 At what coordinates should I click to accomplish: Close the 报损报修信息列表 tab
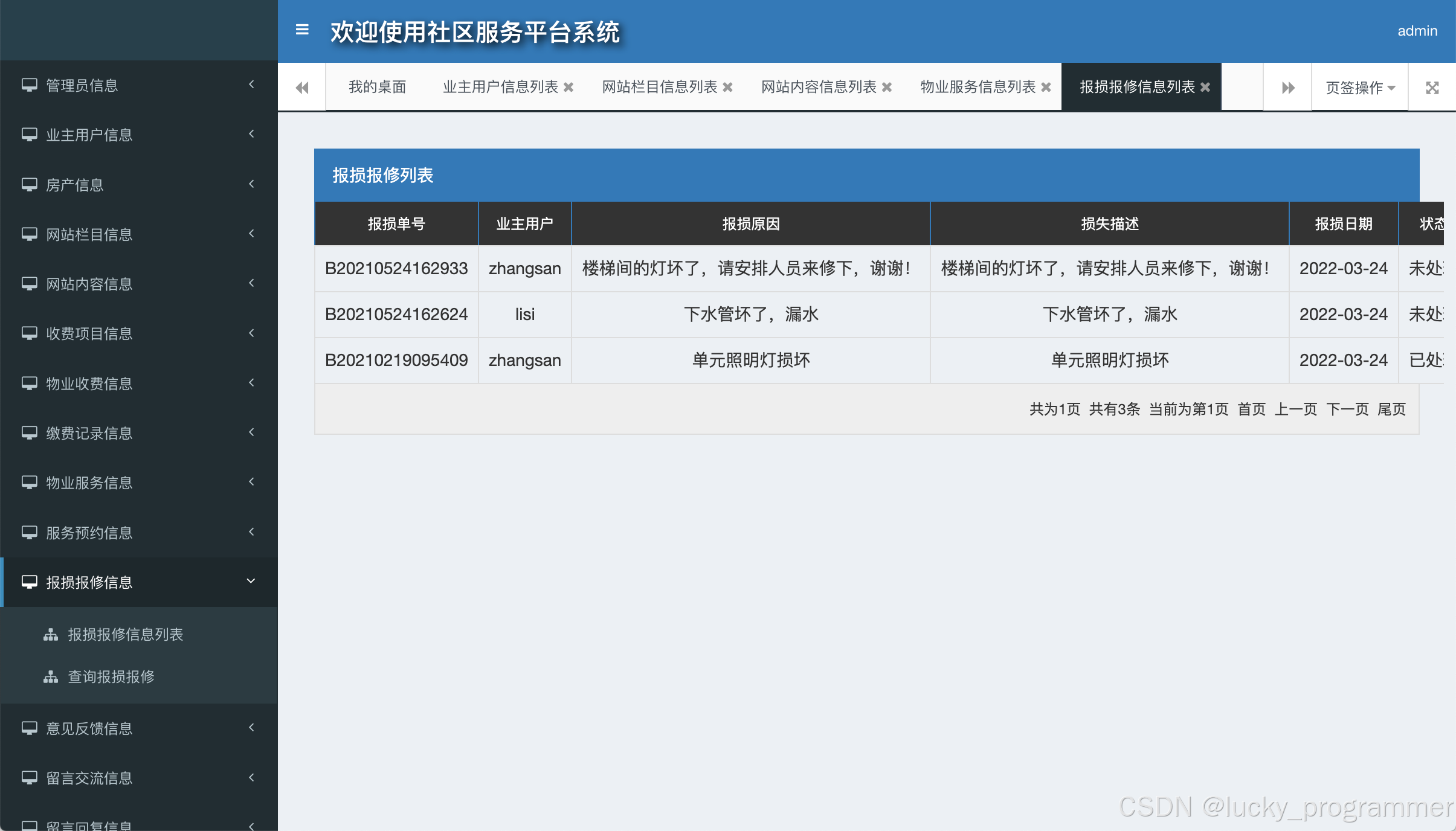(x=1205, y=88)
